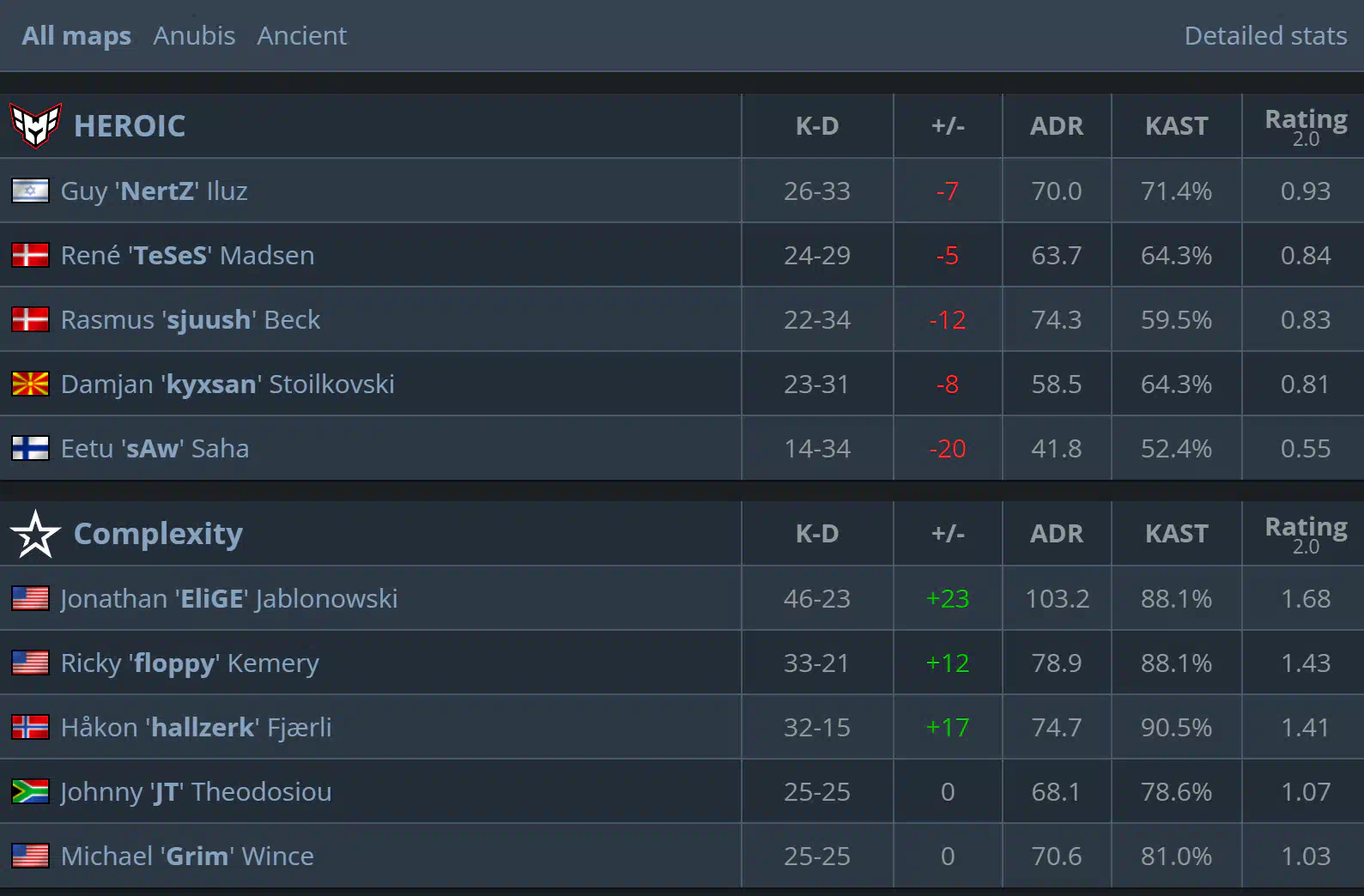Click the Israel flag beside NertZ
1364x896 pixels.
(30, 191)
